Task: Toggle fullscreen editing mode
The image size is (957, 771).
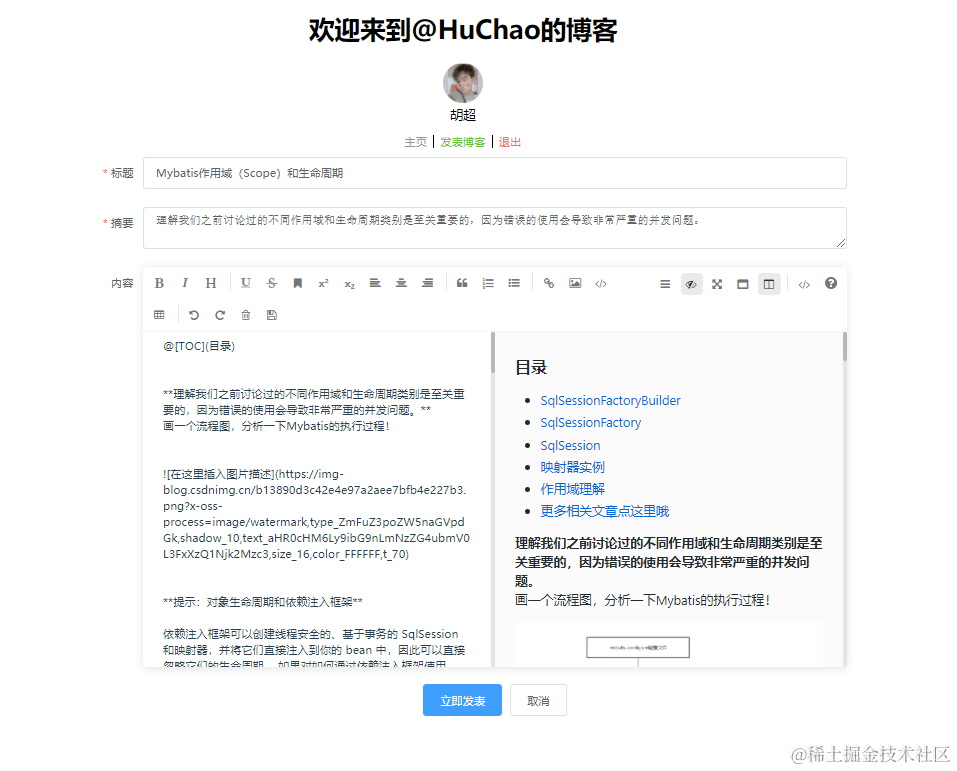Action: [x=717, y=284]
